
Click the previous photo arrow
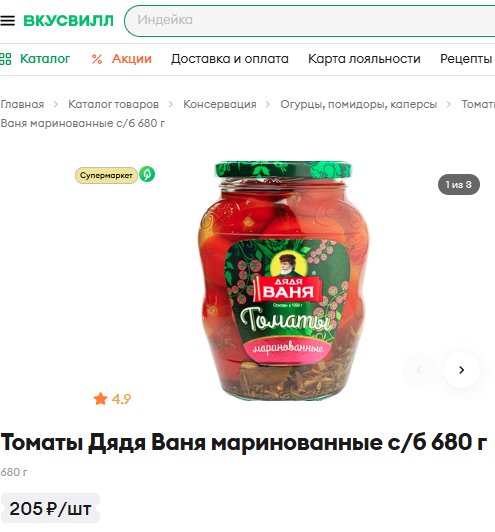coord(419,370)
